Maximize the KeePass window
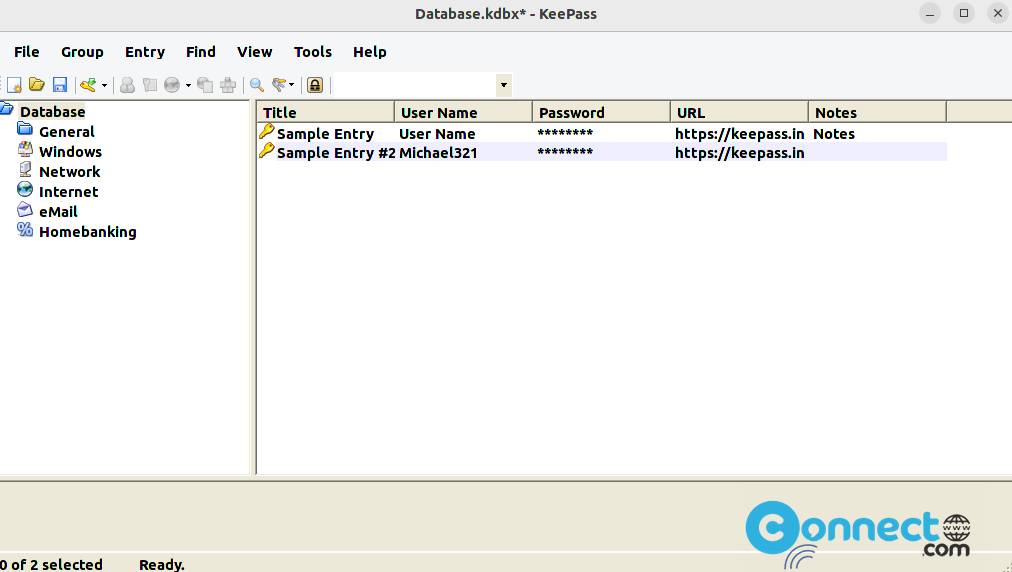 click(964, 13)
